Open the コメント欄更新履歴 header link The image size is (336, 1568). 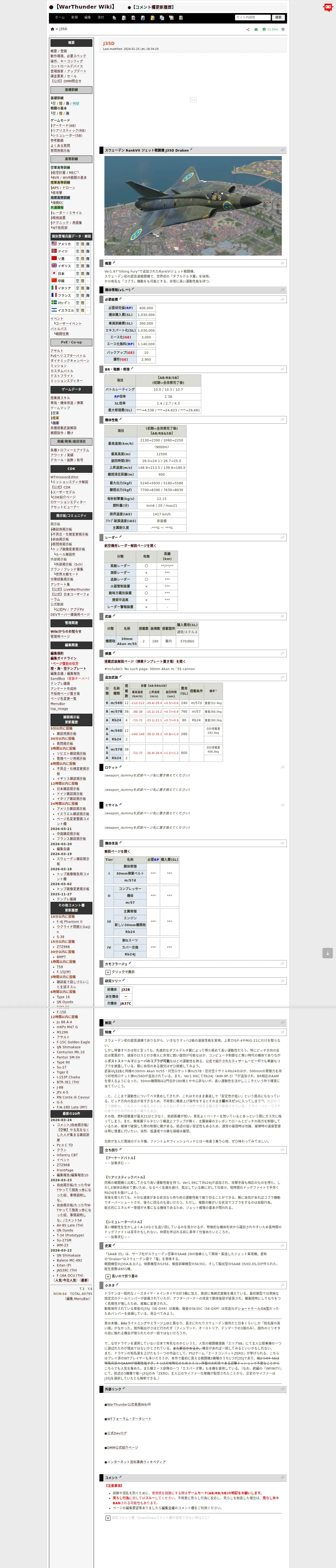pos(153,7)
